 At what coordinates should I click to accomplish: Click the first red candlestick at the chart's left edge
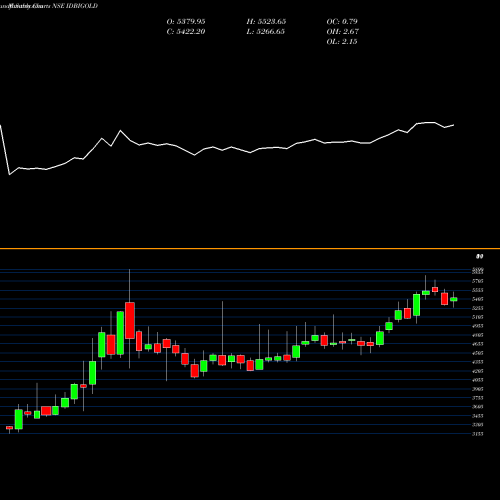point(9,428)
